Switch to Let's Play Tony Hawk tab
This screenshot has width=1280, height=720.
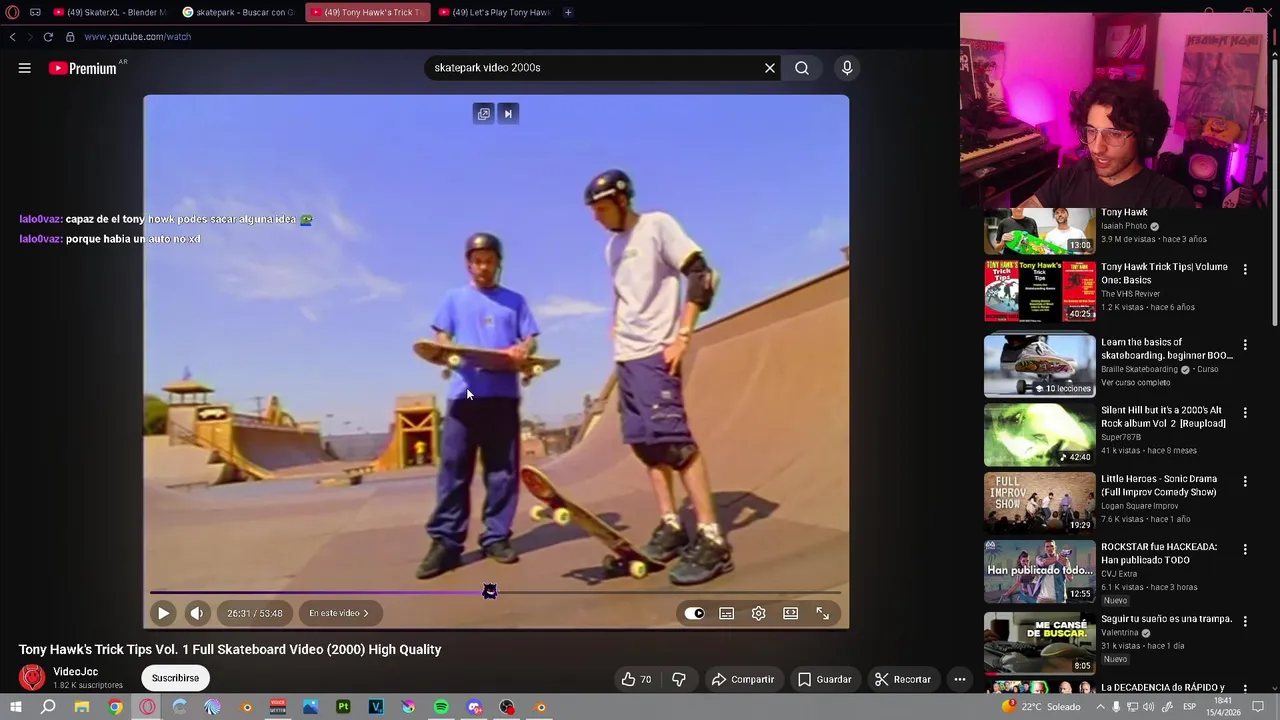(495, 12)
